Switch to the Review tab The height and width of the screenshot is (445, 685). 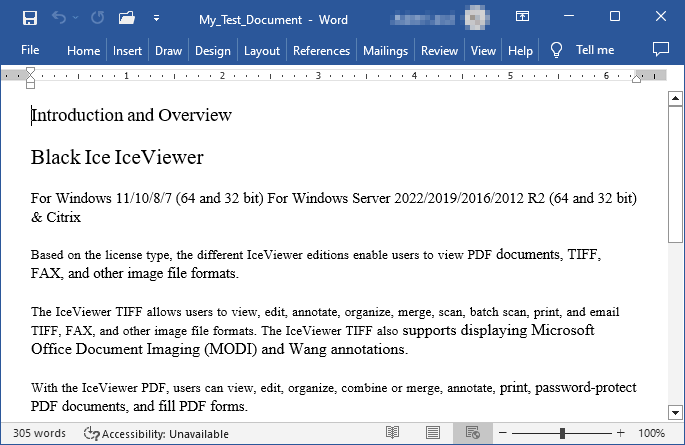[x=439, y=51]
